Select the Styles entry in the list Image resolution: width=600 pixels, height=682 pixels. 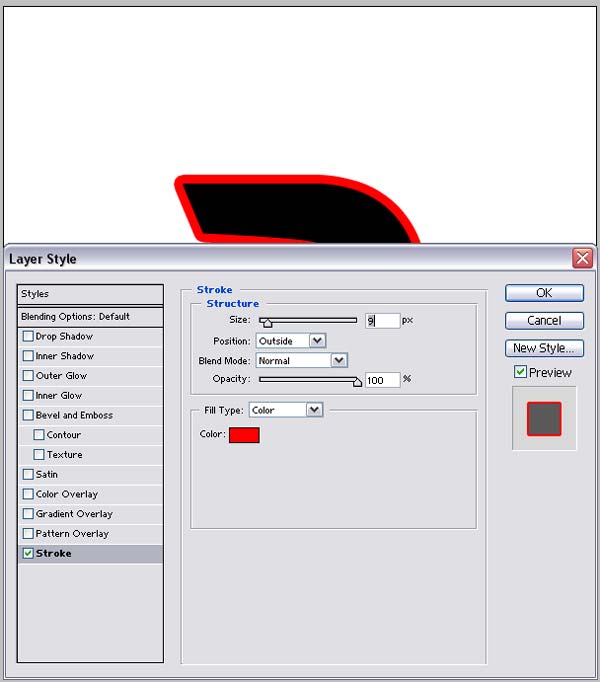pyautogui.click(x=91, y=294)
